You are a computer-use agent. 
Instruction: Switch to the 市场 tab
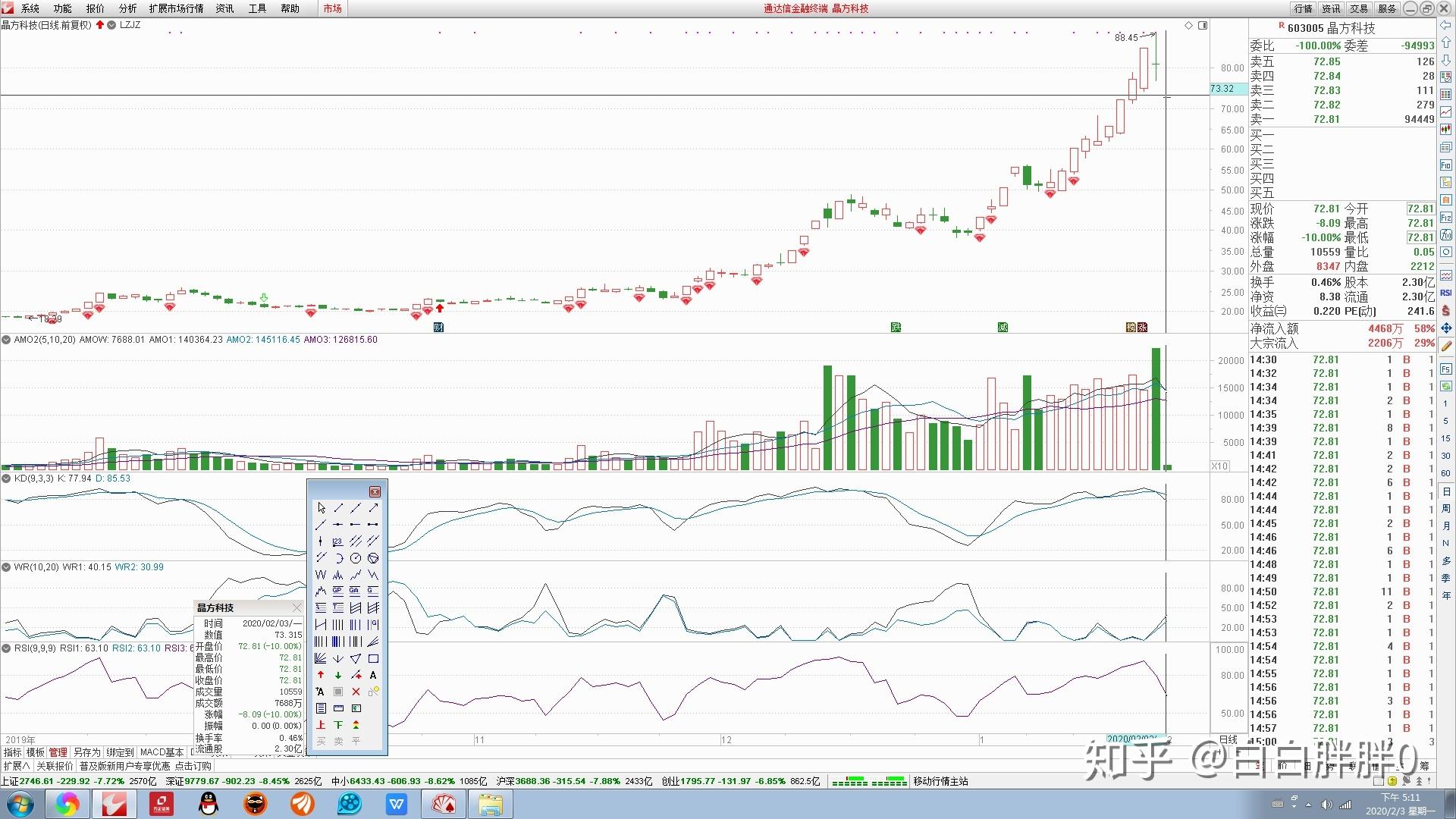pyautogui.click(x=332, y=8)
